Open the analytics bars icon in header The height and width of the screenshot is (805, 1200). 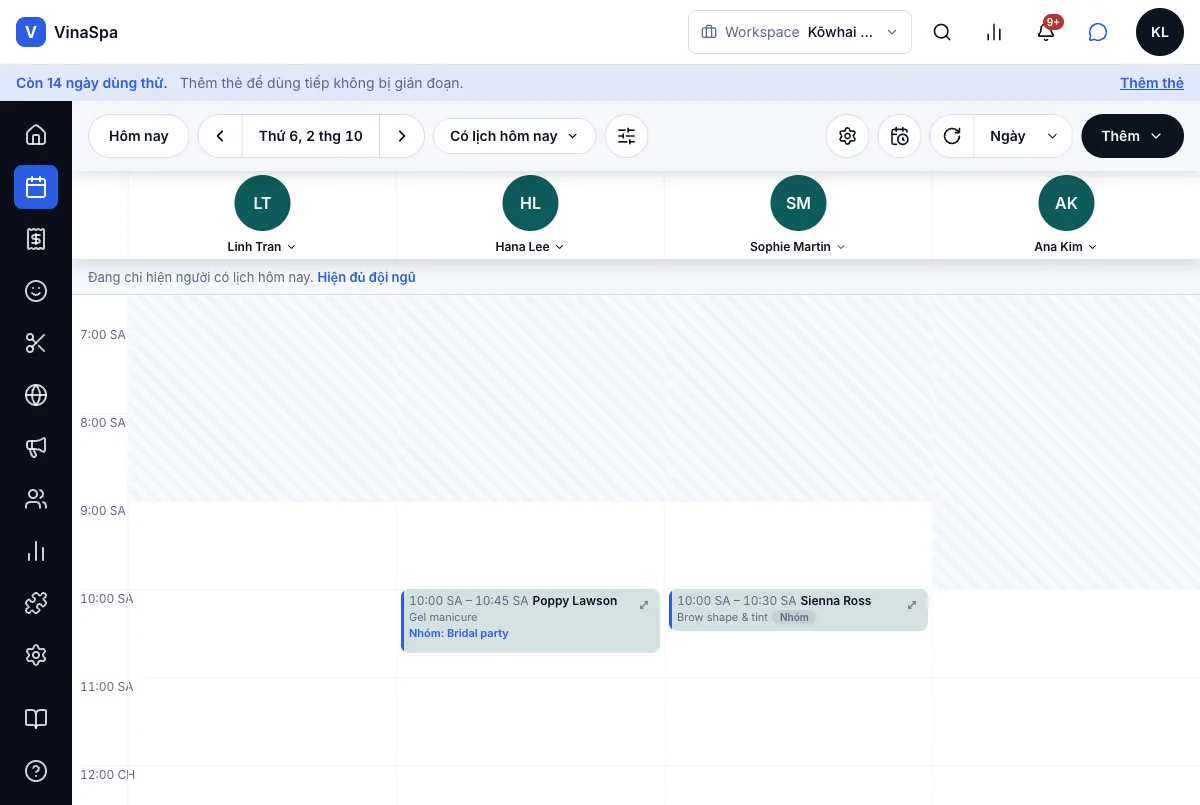point(994,32)
